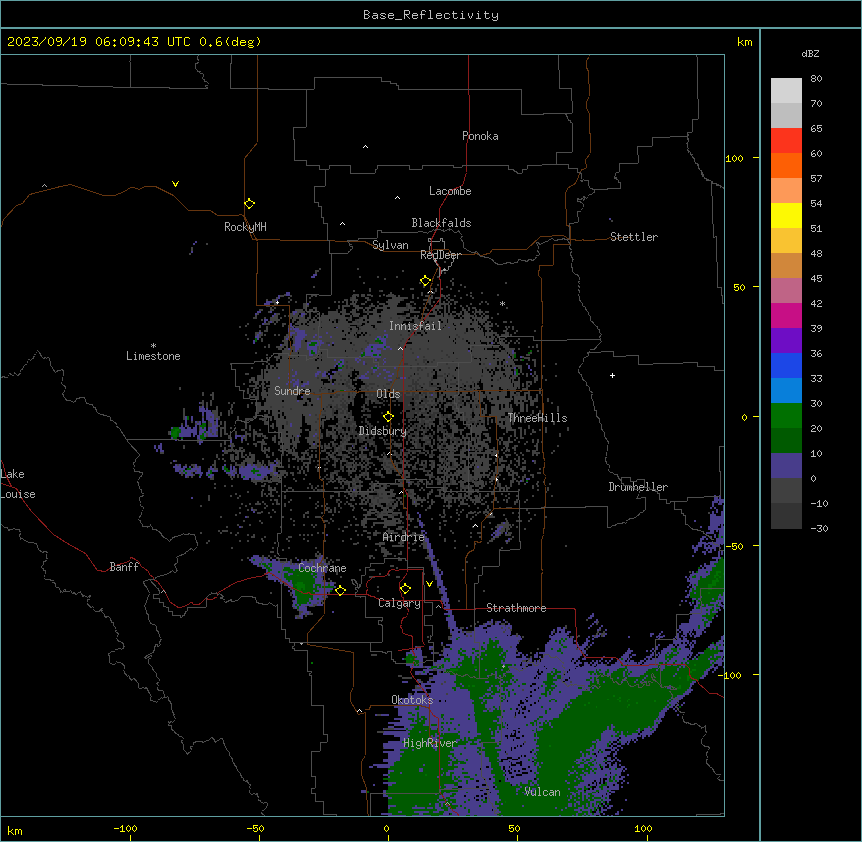Select the blue 33-36 dBZ swatch
Screen dimensions: 862x842
[x=786, y=365]
